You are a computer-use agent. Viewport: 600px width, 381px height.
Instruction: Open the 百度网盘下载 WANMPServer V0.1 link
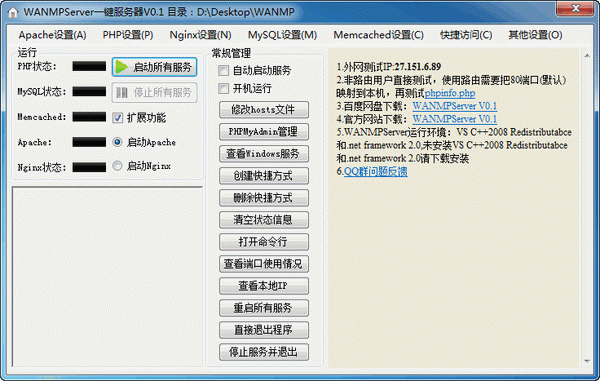point(455,106)
